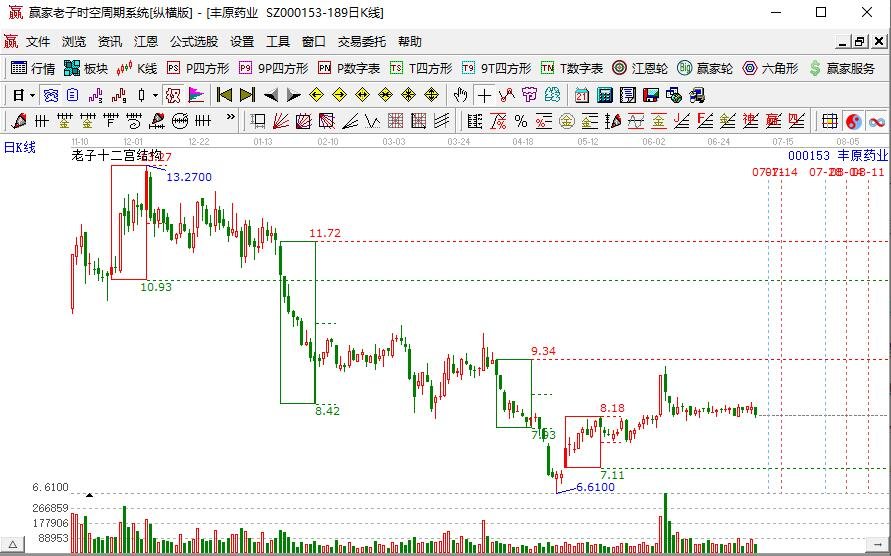Open the 资讯 menu

110,42
